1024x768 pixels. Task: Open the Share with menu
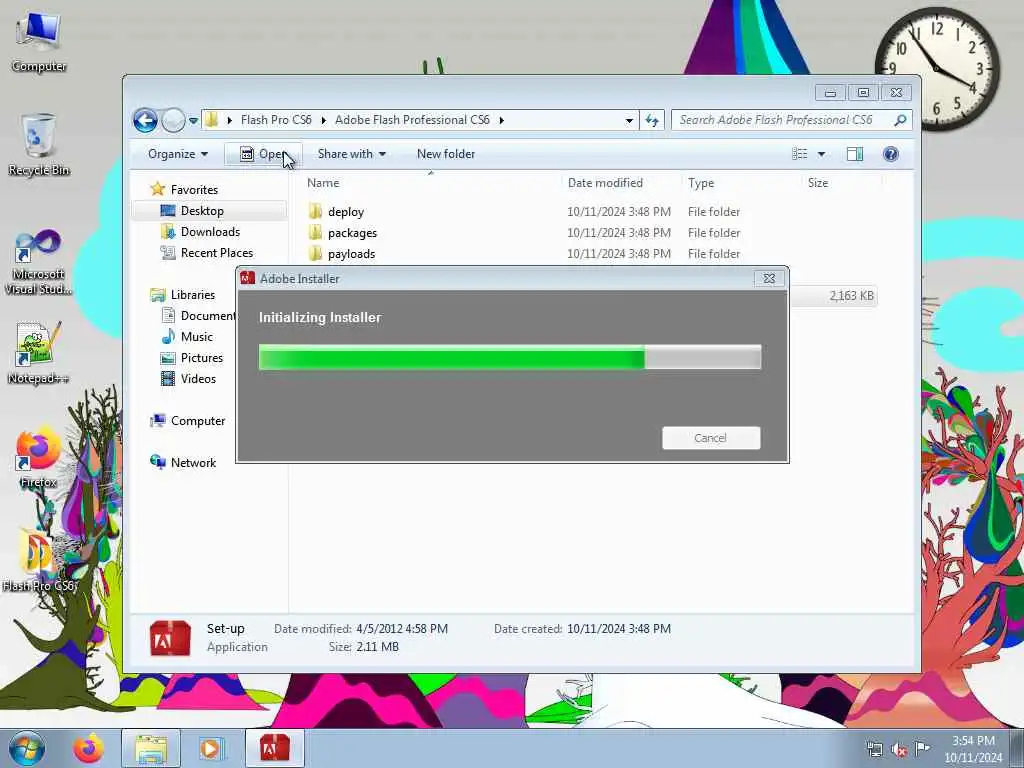tap(351, 154)
